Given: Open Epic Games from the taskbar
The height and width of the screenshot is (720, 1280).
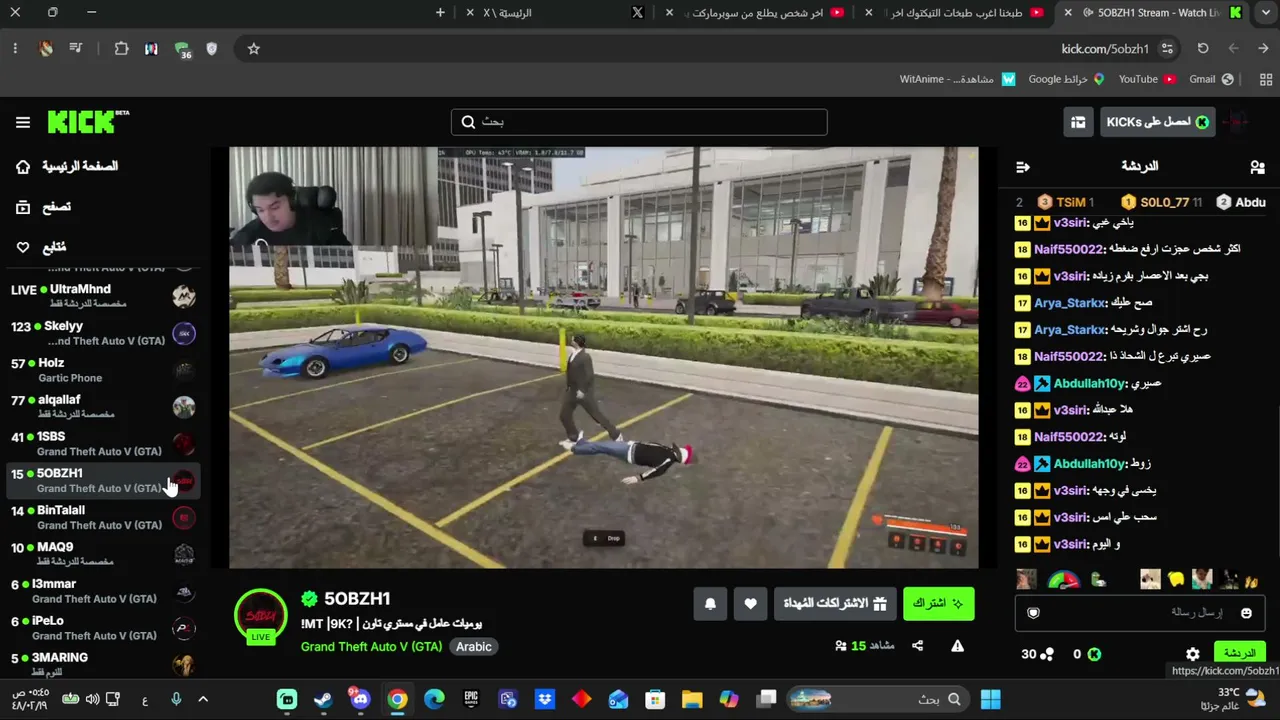Looking at the screenshot, I should tap(471, 699).
